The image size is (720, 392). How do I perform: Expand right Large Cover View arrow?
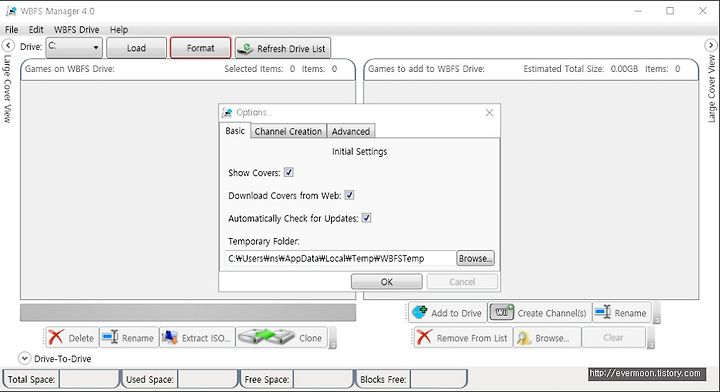point(711,45)
